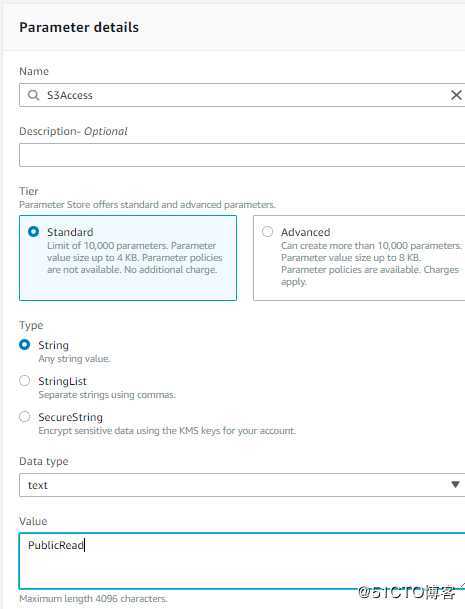
Task: Choose the String type radio button
Action: pos(24,345)
